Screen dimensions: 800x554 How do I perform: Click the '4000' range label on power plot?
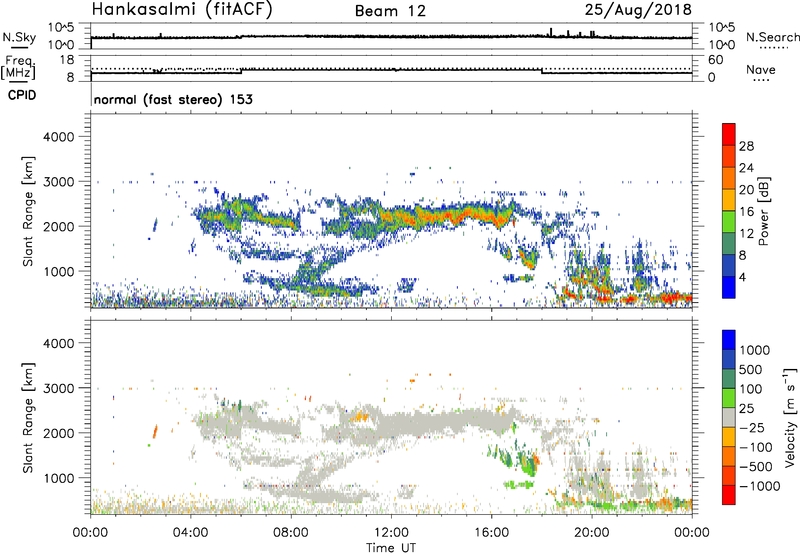click(x=59, y=137)
